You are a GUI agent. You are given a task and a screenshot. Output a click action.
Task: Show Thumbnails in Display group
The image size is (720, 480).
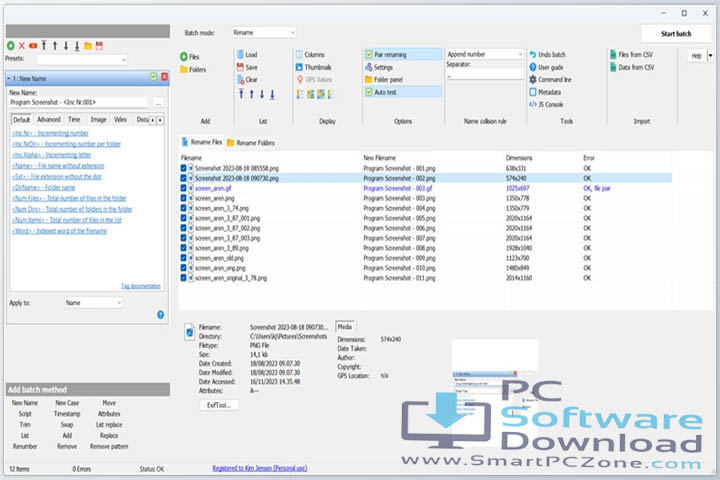pyautogui.click(x=314, y=67)
